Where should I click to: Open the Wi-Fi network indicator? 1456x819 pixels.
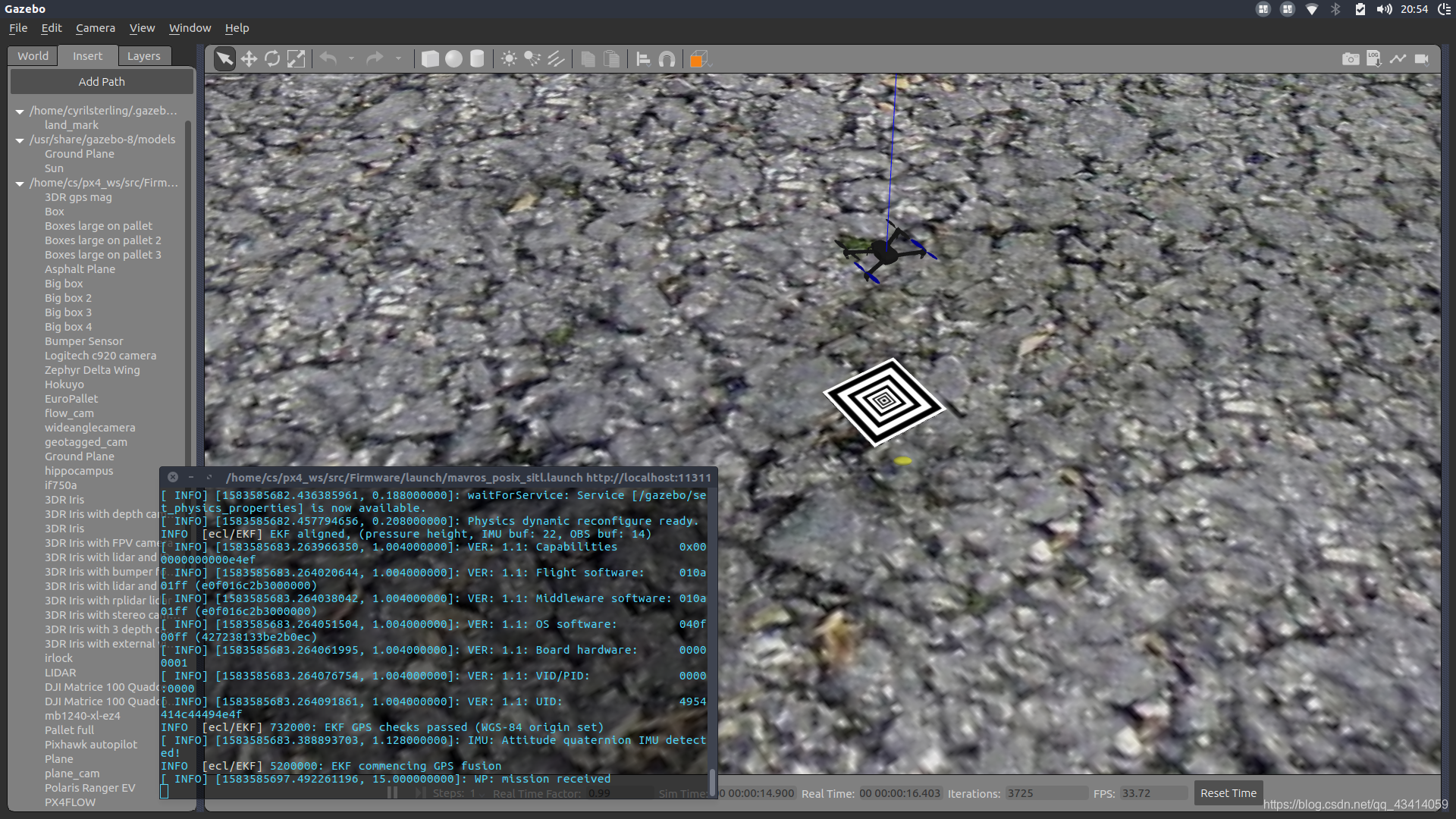pyautogui.click(x=1311, y=9)
